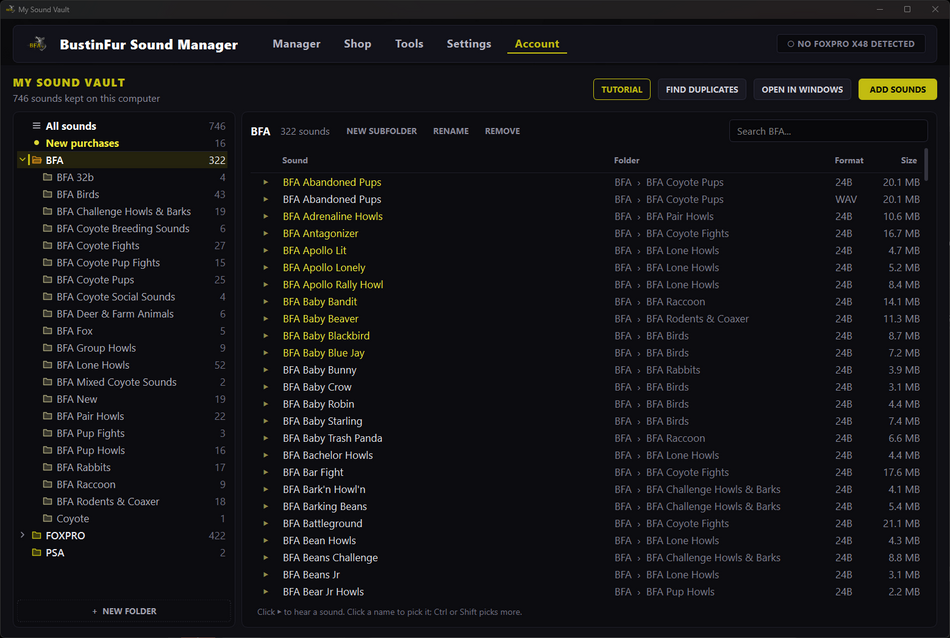Viewport: 950px width, 638px height.
Task: Open the Manager tab
Action: [296, 44]
